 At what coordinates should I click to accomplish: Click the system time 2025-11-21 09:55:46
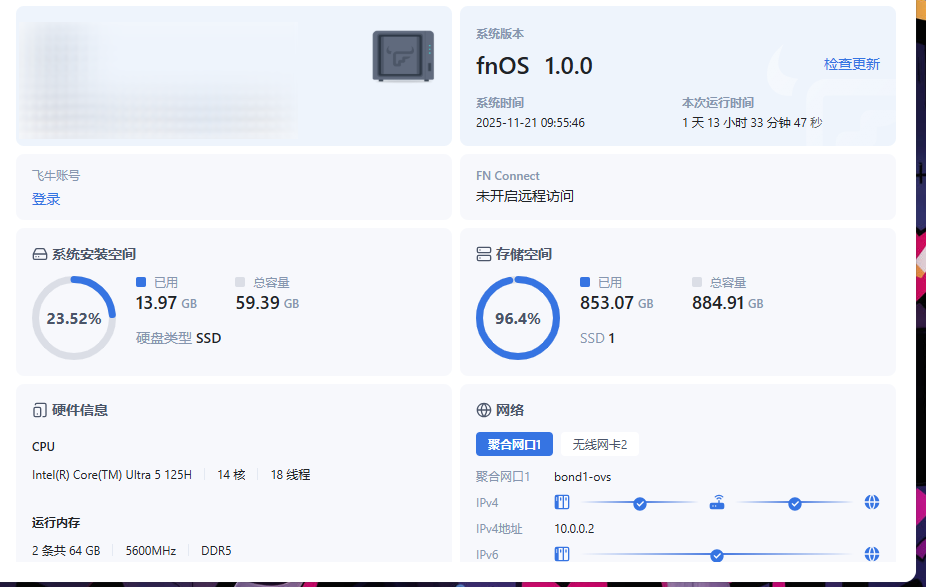coord(530,123)
